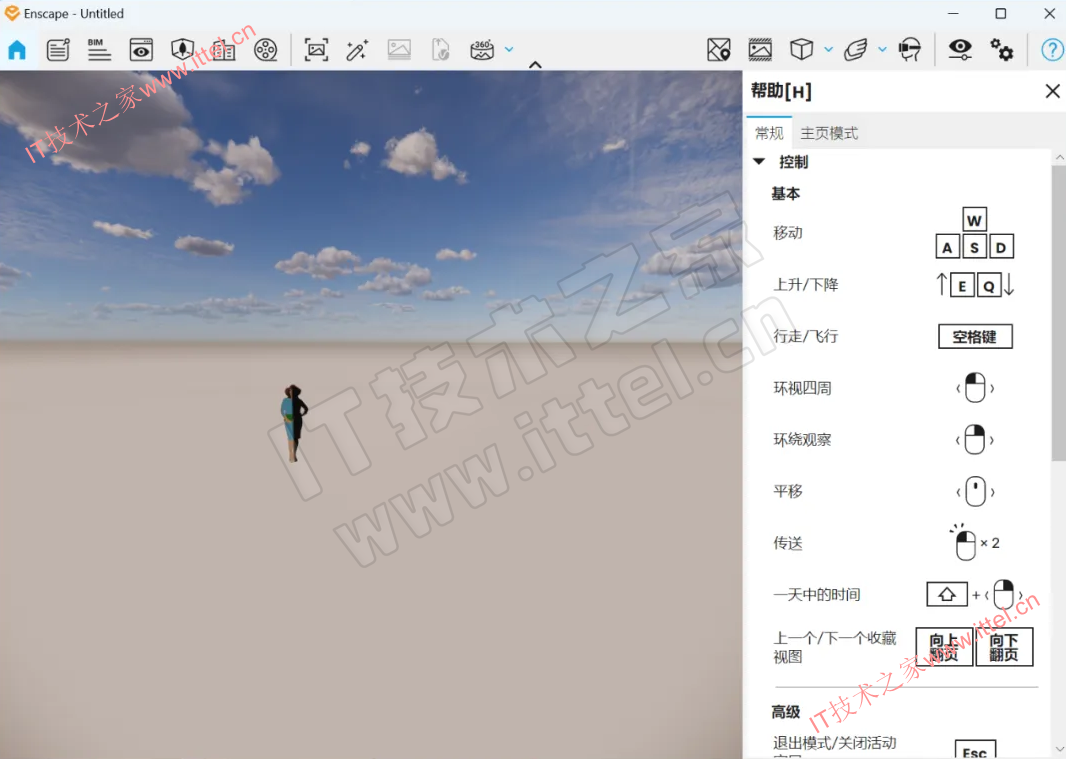Click the 平移 label
Image resolution: width=1066 pixels, height=759 pixels.
(x=788, y=491)
